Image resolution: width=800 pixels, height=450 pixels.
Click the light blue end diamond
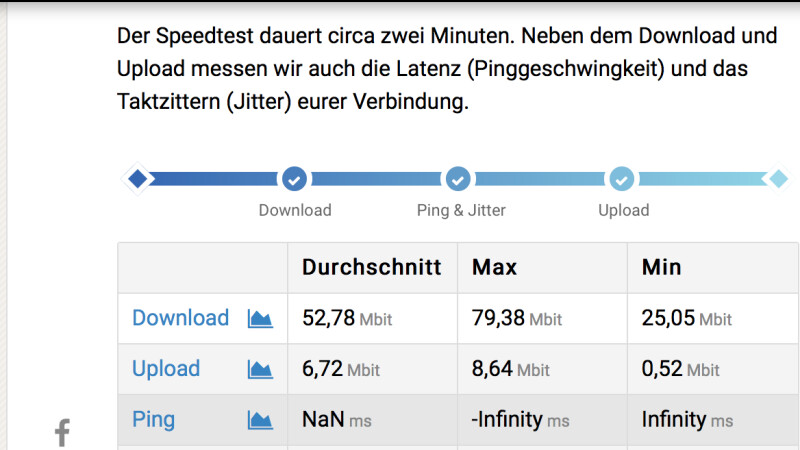pos(779,179)
